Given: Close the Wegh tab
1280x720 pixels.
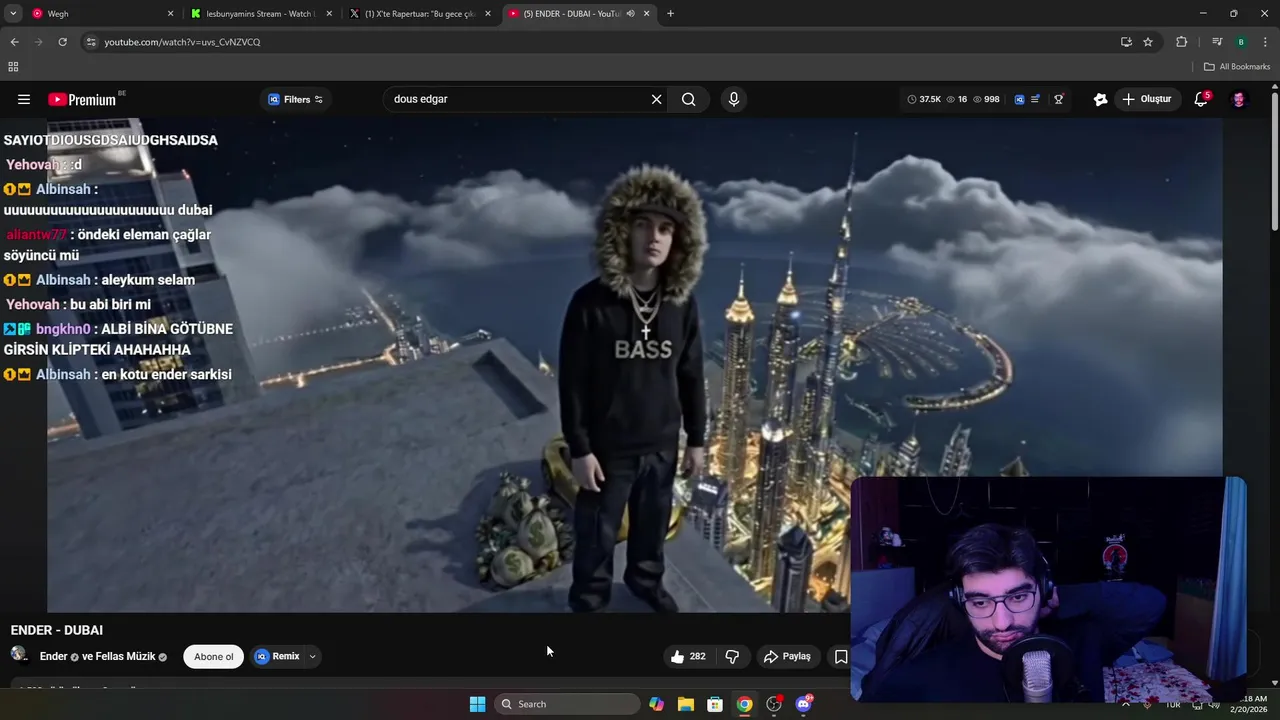Looking at the screenshot, I should pos(170,14).
